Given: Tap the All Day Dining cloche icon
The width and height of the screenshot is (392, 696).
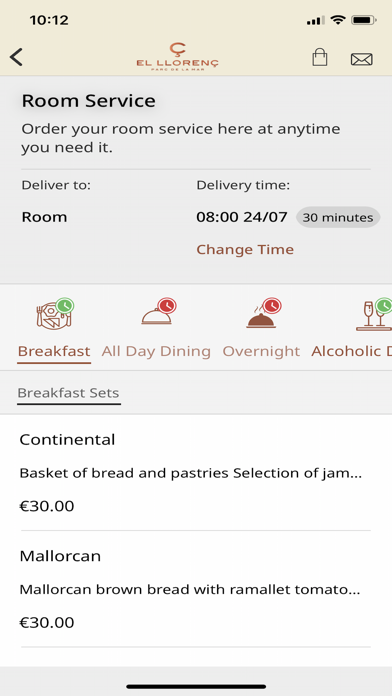Looking at the screenshot, I should (158, 312).
